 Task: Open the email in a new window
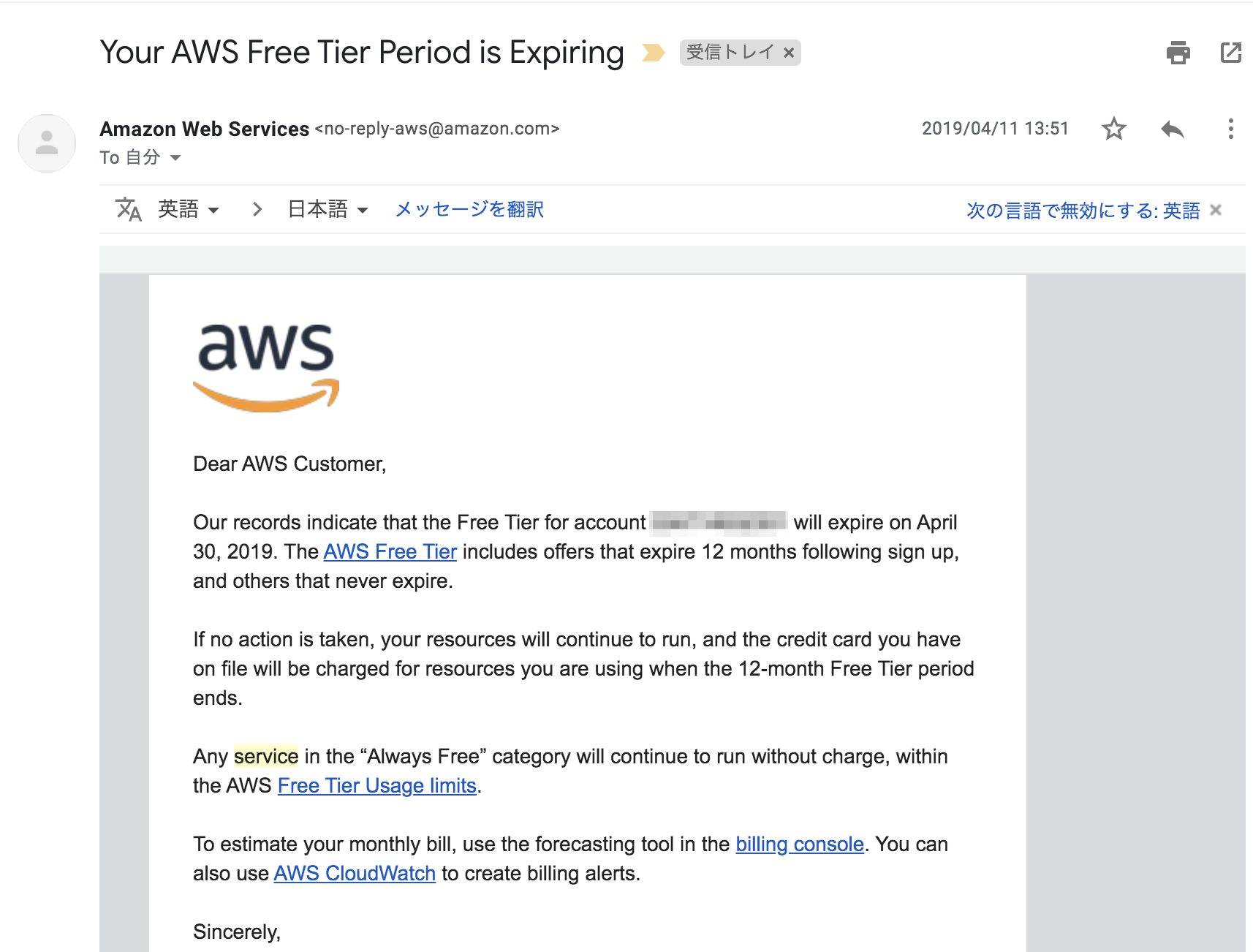[x=1231, y=53]
